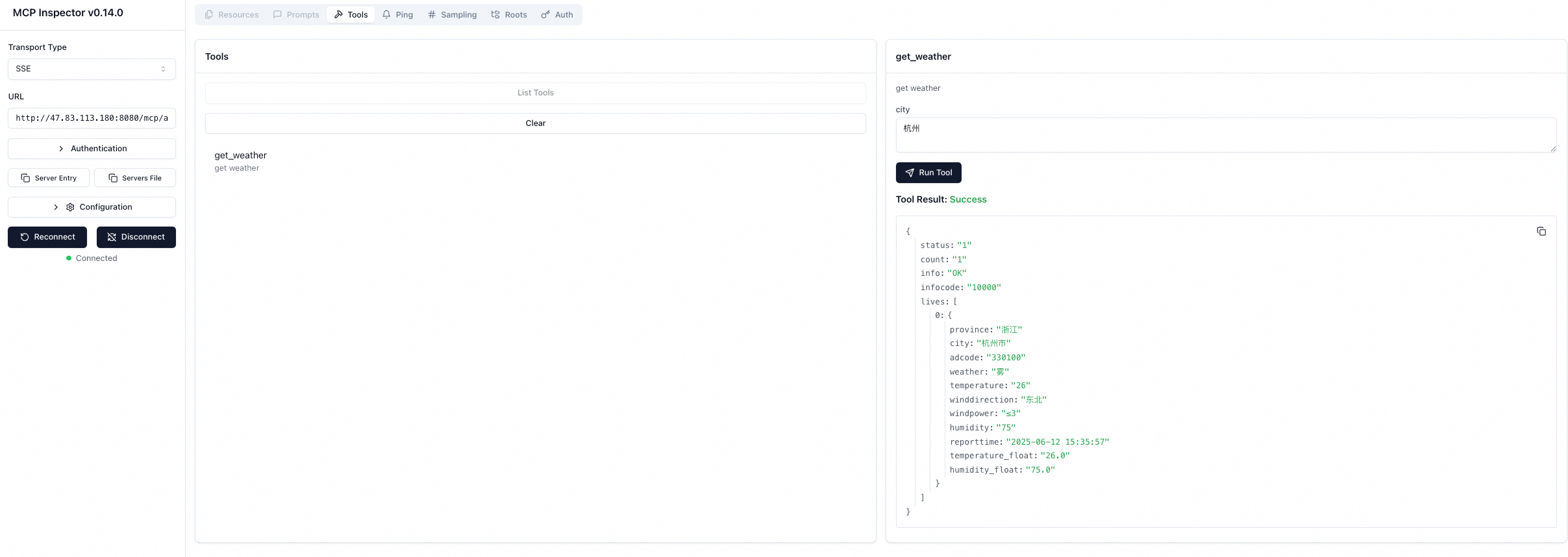Disconnect from the server
Viewport: 1568px width, 557px height.
coord(136,237)
